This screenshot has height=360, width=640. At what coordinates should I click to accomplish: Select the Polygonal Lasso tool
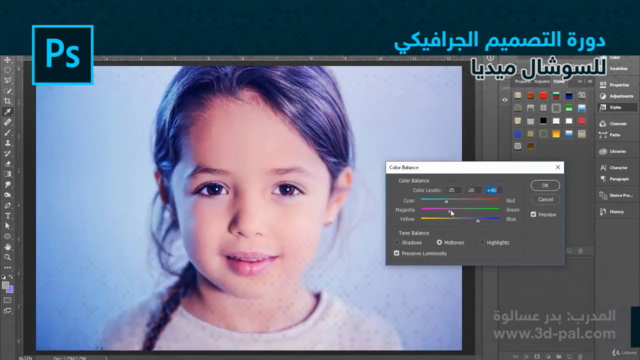click(7, 80)
